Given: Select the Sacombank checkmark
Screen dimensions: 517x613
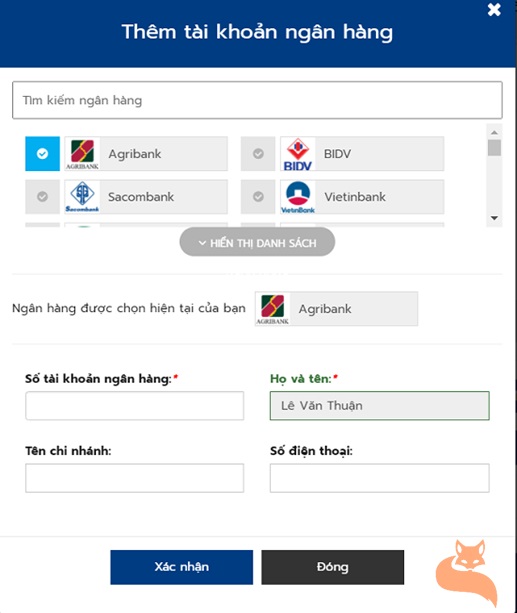Looking at the screenshot, I should [43, 197].
